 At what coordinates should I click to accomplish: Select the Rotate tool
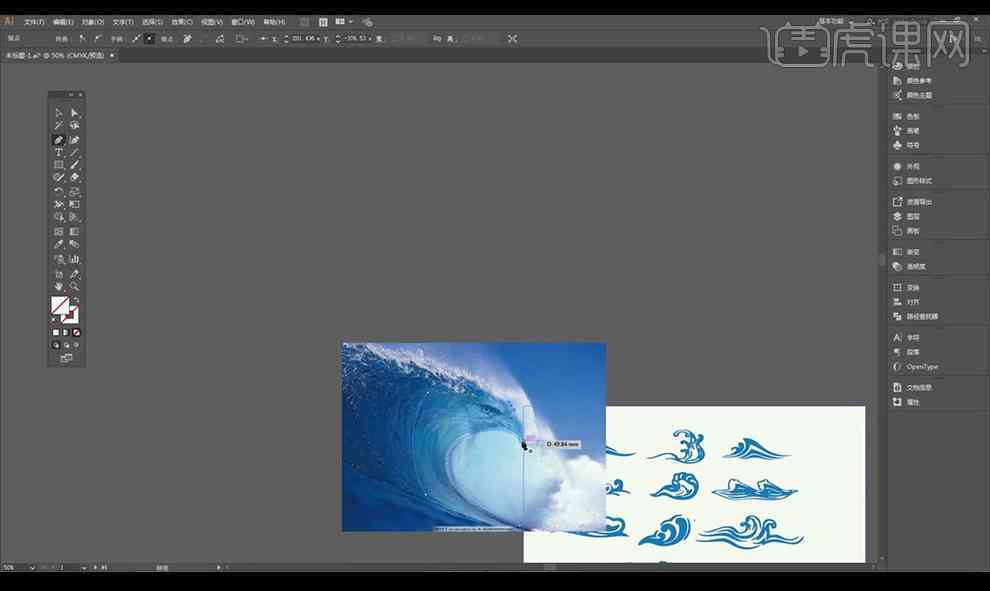coord(59,192)
